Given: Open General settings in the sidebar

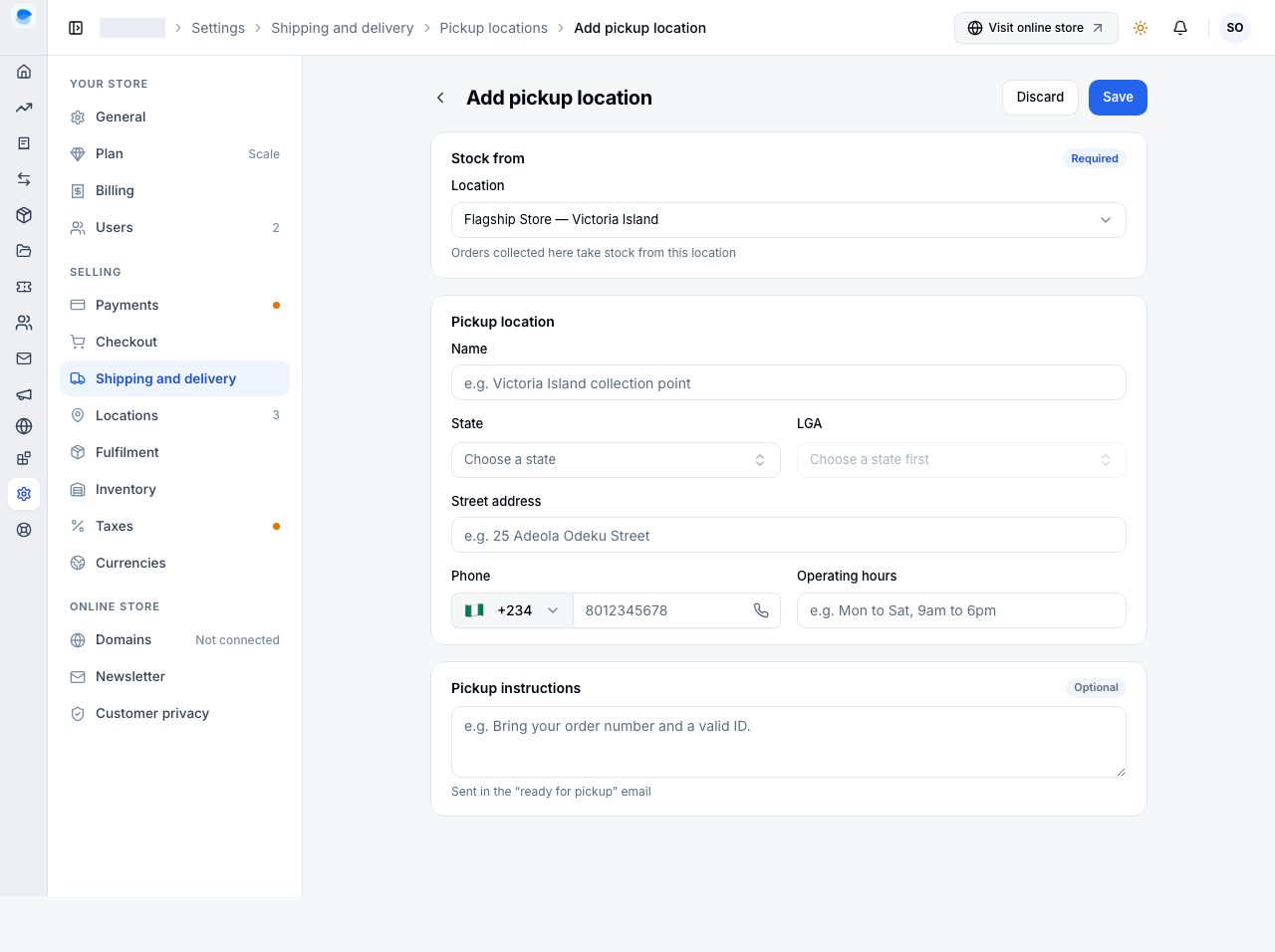Looking at the screenshot, I should click(x=175, y=118).
